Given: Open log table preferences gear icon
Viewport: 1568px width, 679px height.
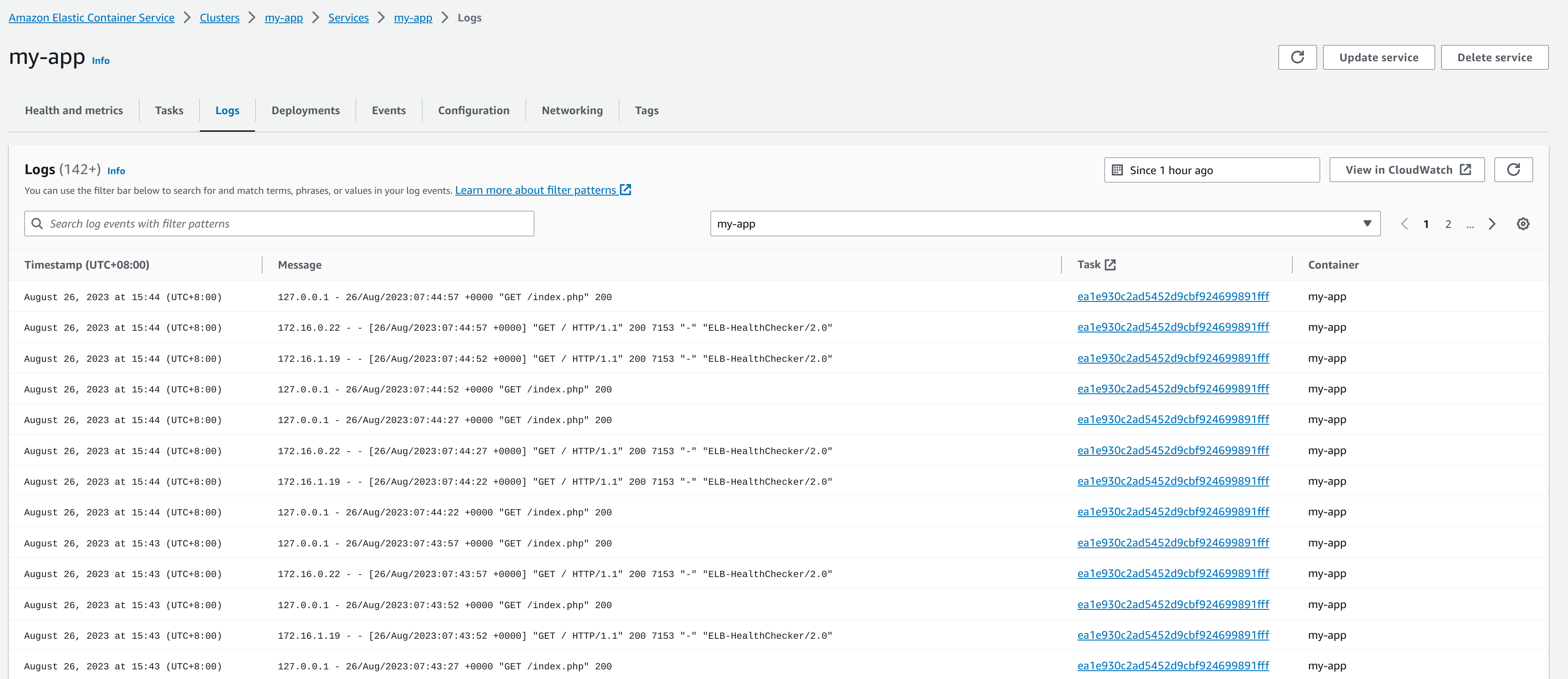Looking at the screenshot, I should pyautogui.click(x=1523, y=224).
